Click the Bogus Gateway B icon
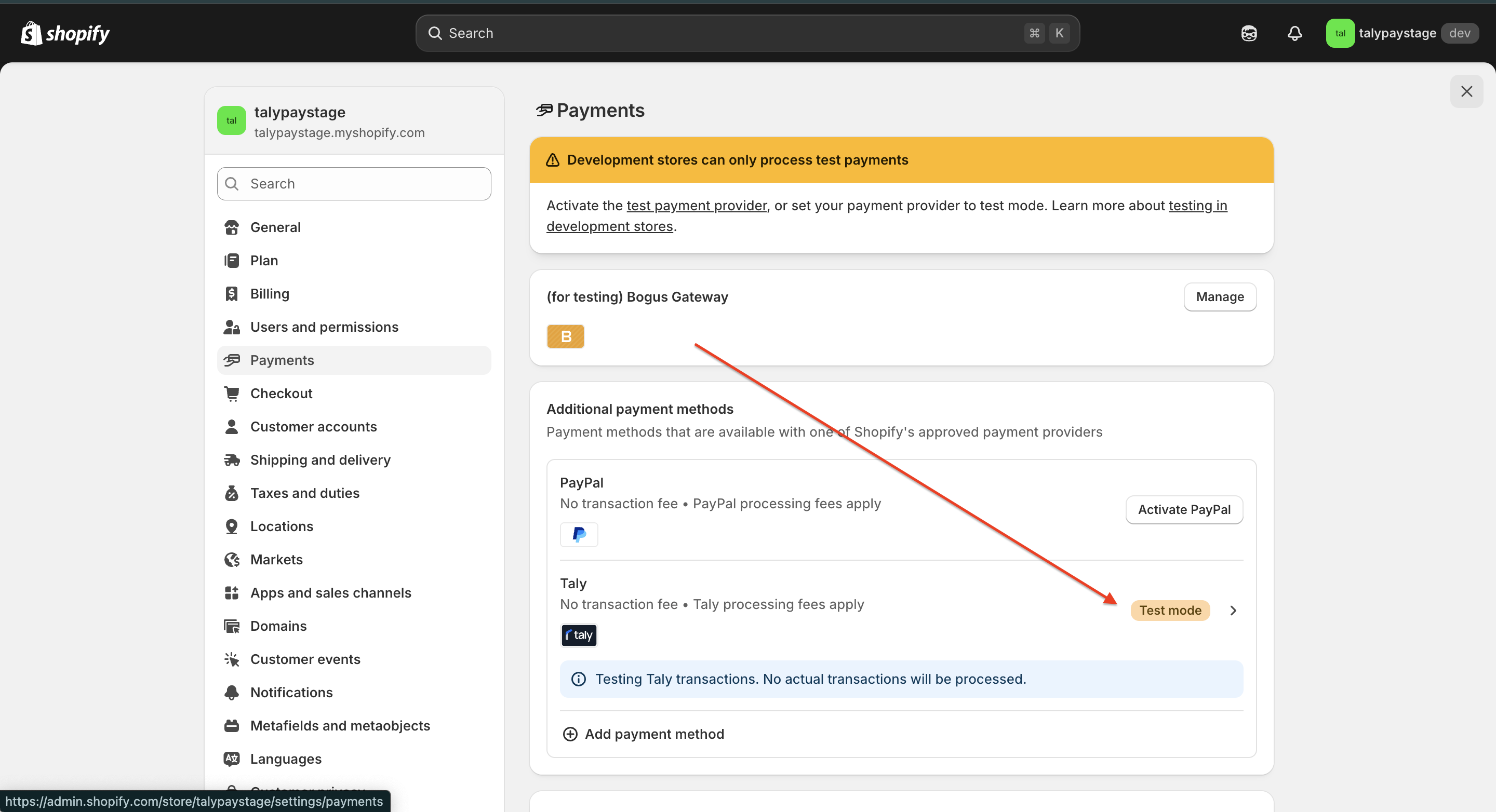1496x812 pixels. [x=565, y=336]
